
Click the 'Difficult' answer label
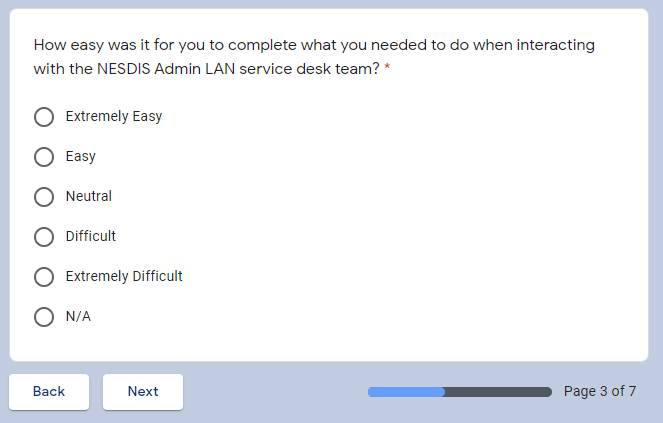(91, 236)
